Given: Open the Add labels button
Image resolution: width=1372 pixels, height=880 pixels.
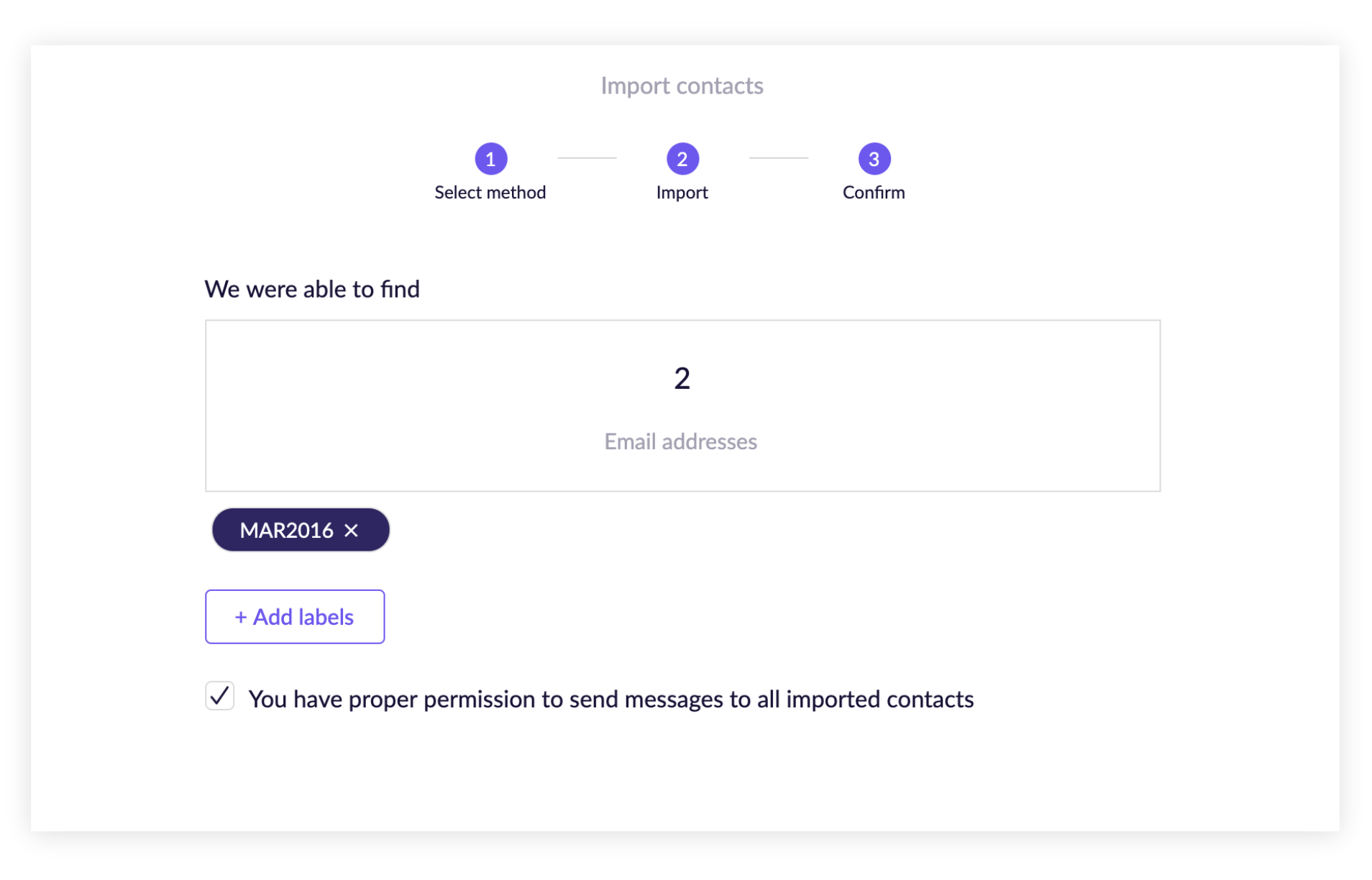Looking at the screenshot, I should (x=295, y=617).
